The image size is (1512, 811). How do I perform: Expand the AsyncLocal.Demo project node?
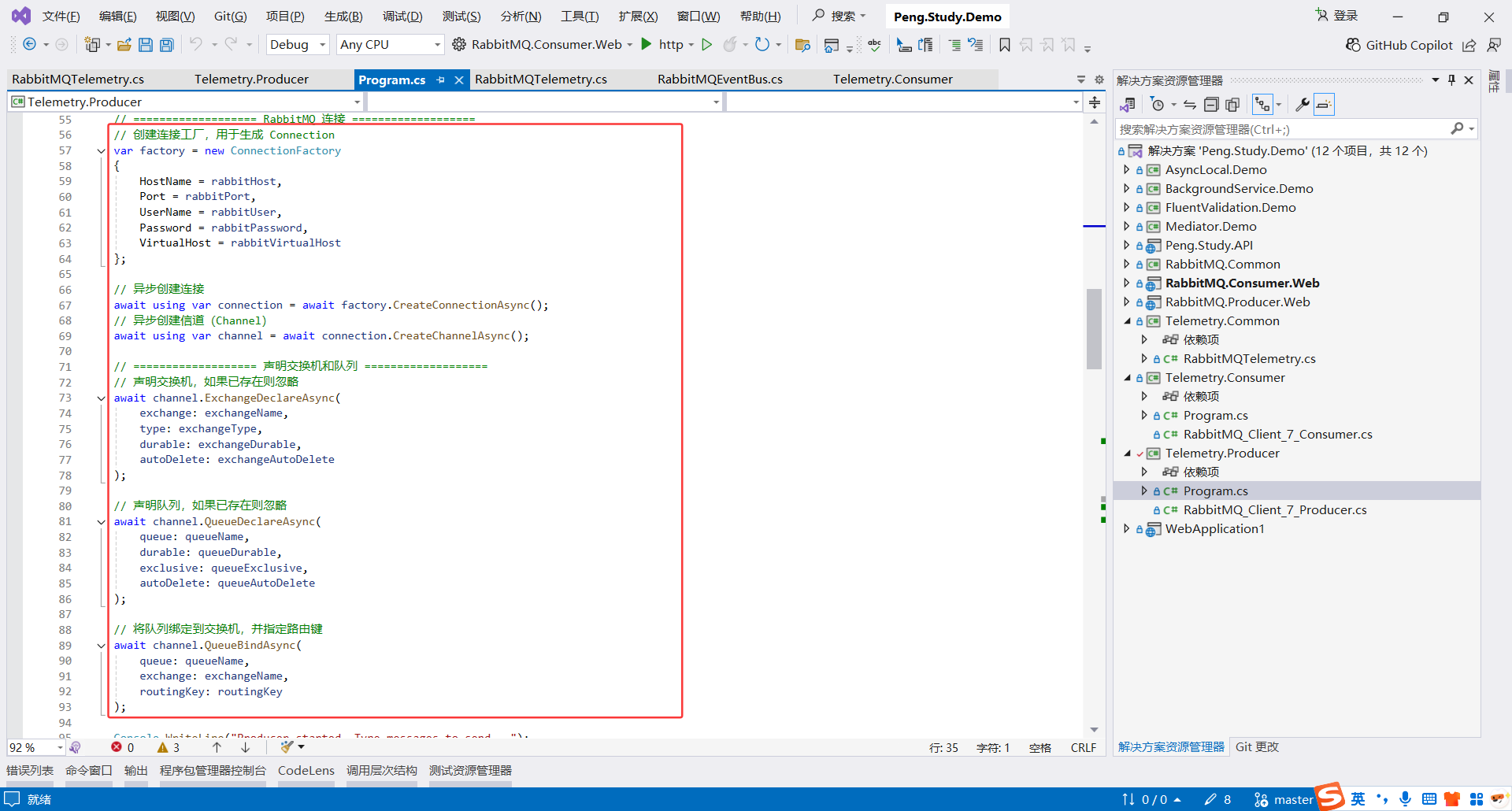click(x=1127, y=170)
